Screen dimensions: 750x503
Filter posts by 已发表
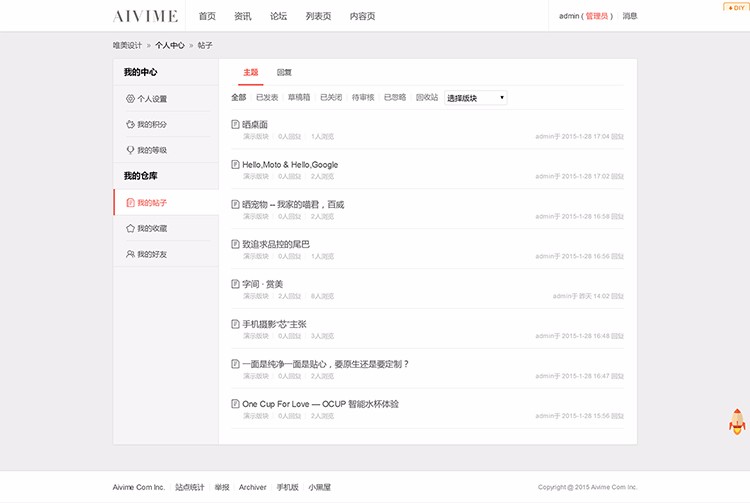[x=267, y=98]
